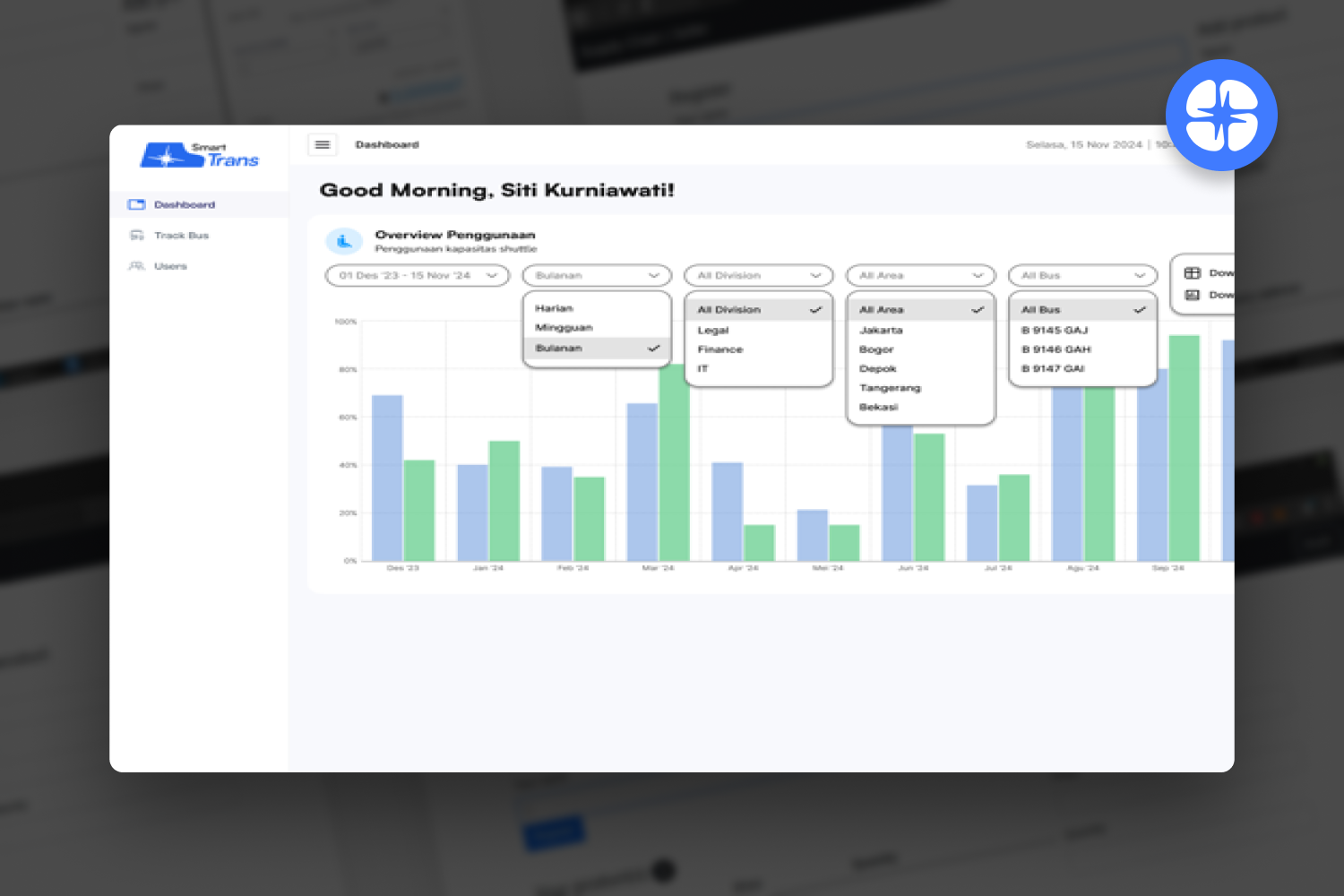Click the Overview Penggunaan seat icon

pyautogui.click(x=344, y=241)
